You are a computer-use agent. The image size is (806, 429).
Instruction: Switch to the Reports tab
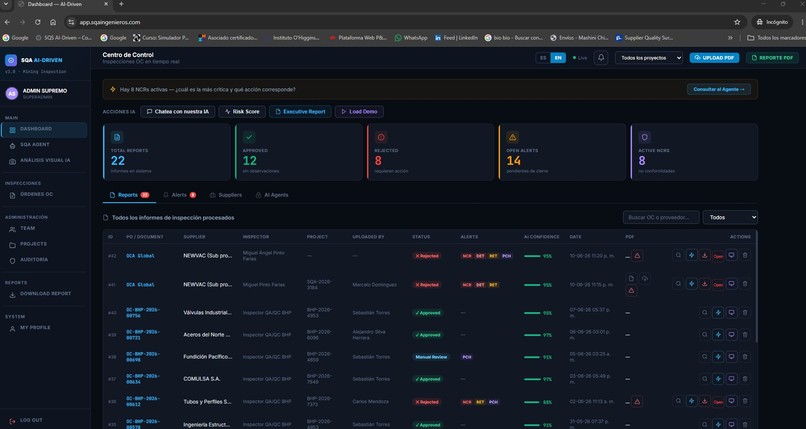(x=129, y=195)
